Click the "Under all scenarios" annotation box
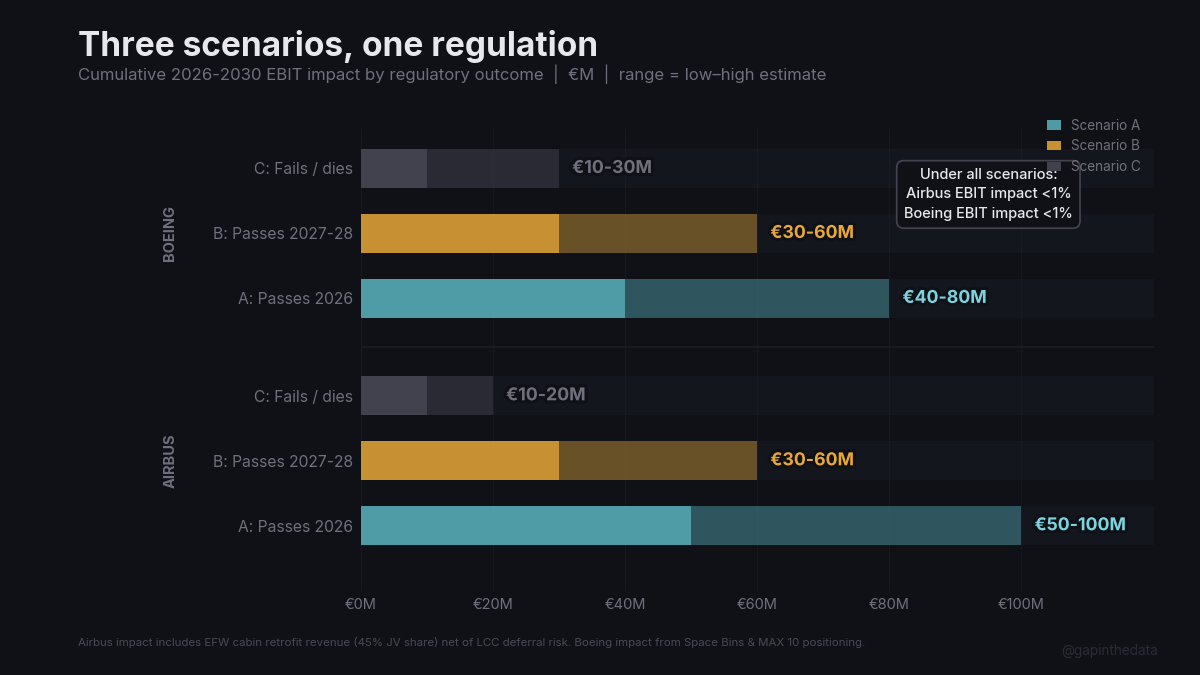The height and width of the screenshot is (675, 1200). (988, 193)
